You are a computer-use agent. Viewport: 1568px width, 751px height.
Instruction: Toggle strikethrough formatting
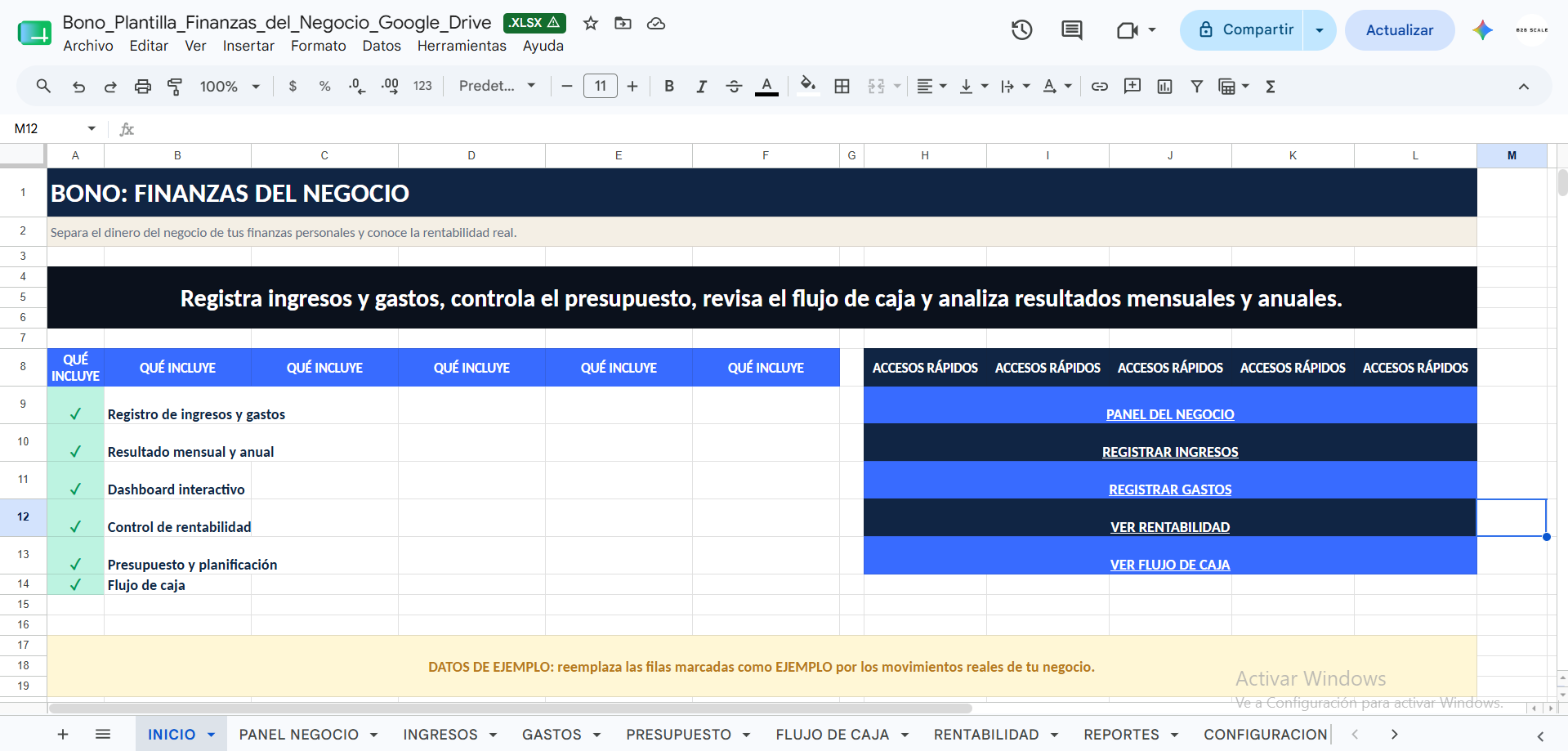pyautogui.click(x=734, y=86)
